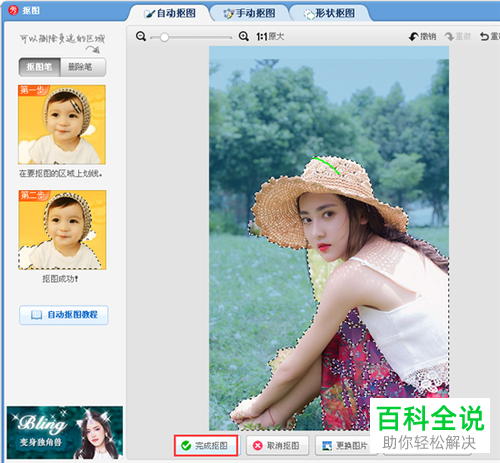Viewport: 500px width, 463px height.
Task: Switch to the 自动抠图 tab
Action: (x=170, y=13)
